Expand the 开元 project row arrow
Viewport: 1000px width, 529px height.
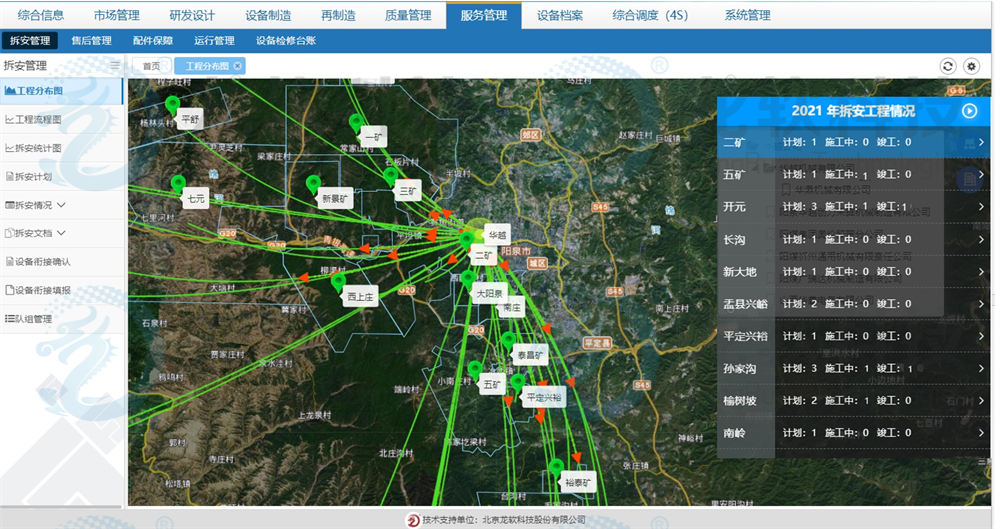pos(981,207)
